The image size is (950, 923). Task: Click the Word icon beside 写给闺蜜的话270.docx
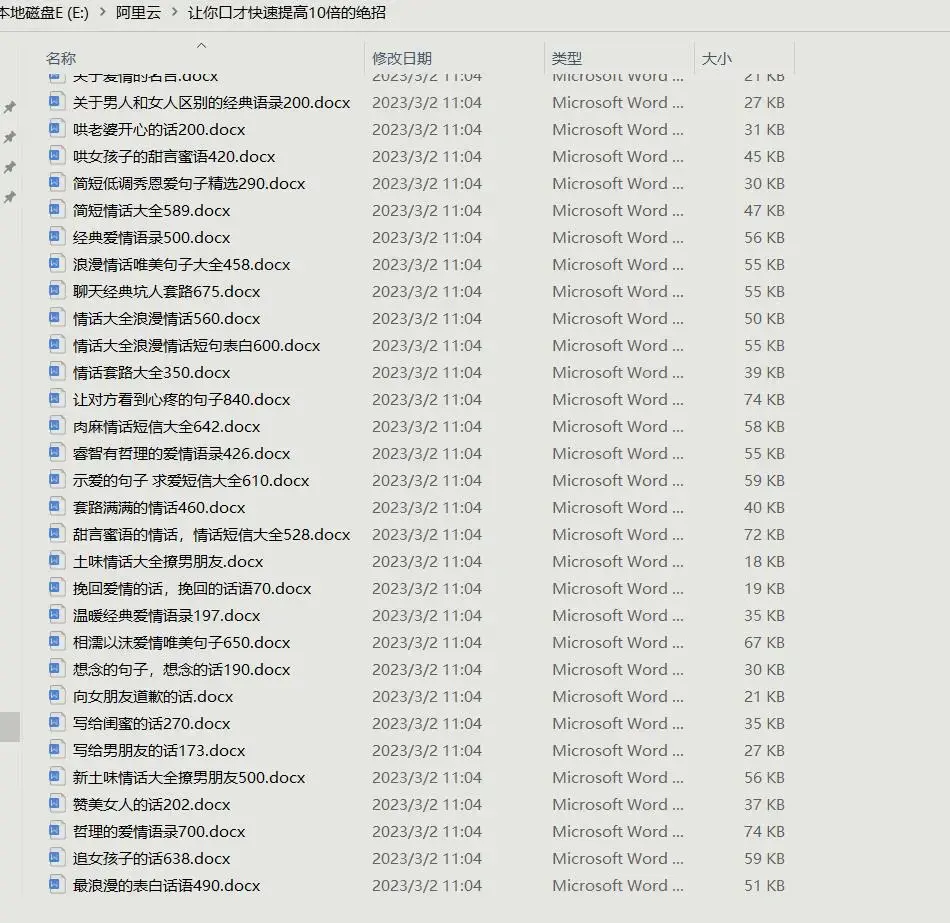pyautogui.click(x=57, y=723)
